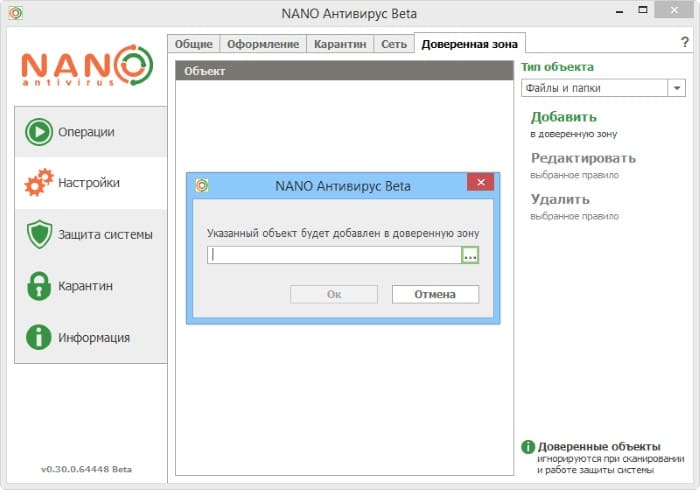Image resolution: width=700 pixels, height=490 pixels.
Task: Select the Файлы и папки combo box
Action: (x=603, y=88)
